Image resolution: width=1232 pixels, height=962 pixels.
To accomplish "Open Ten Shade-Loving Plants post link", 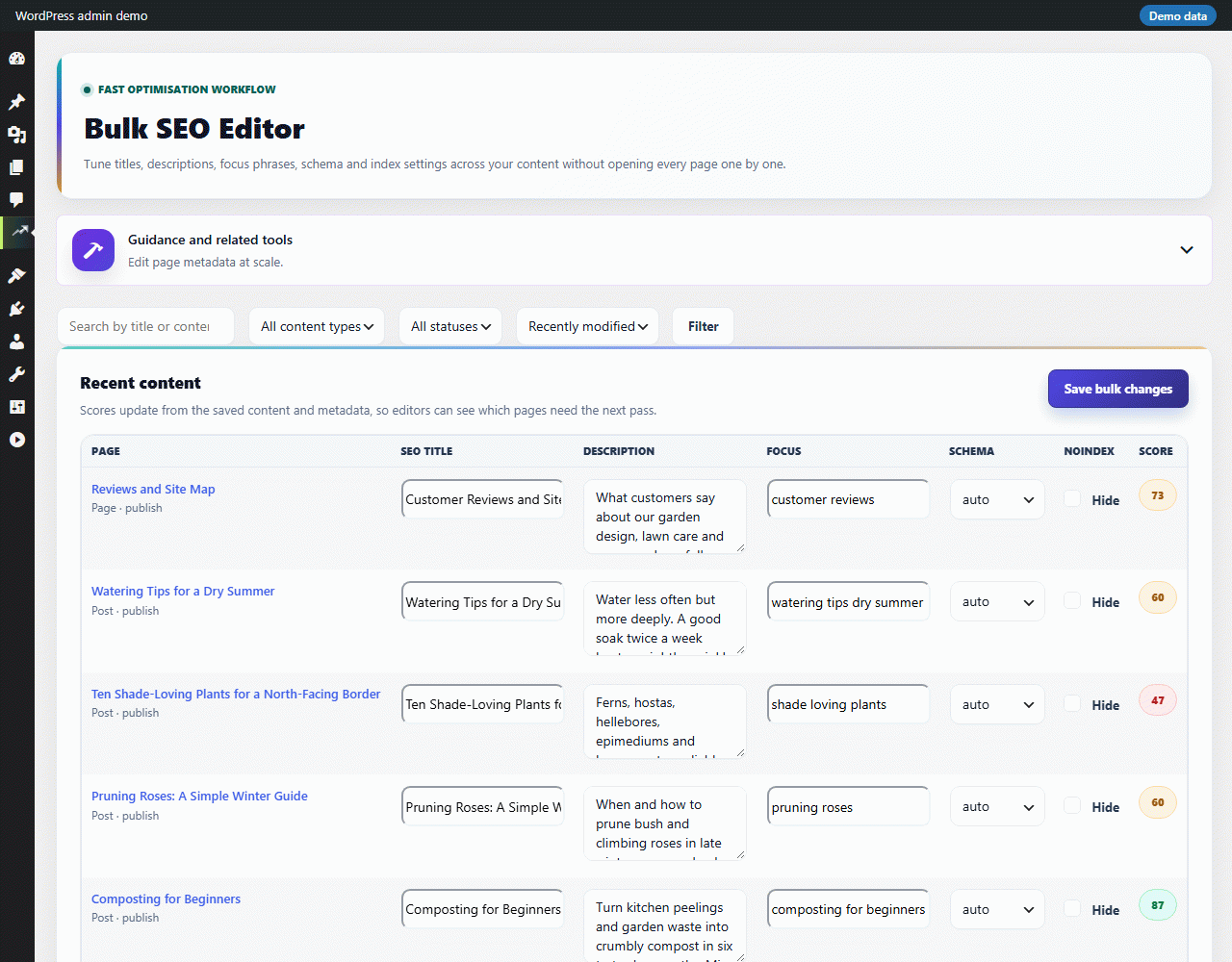I will 236,694.
